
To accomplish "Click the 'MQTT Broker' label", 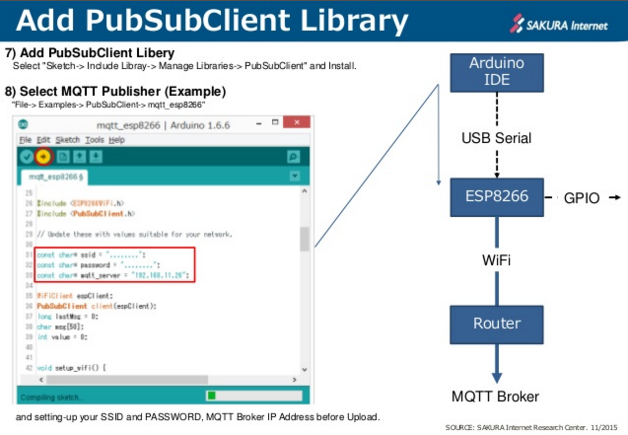I will coord(495,396).
